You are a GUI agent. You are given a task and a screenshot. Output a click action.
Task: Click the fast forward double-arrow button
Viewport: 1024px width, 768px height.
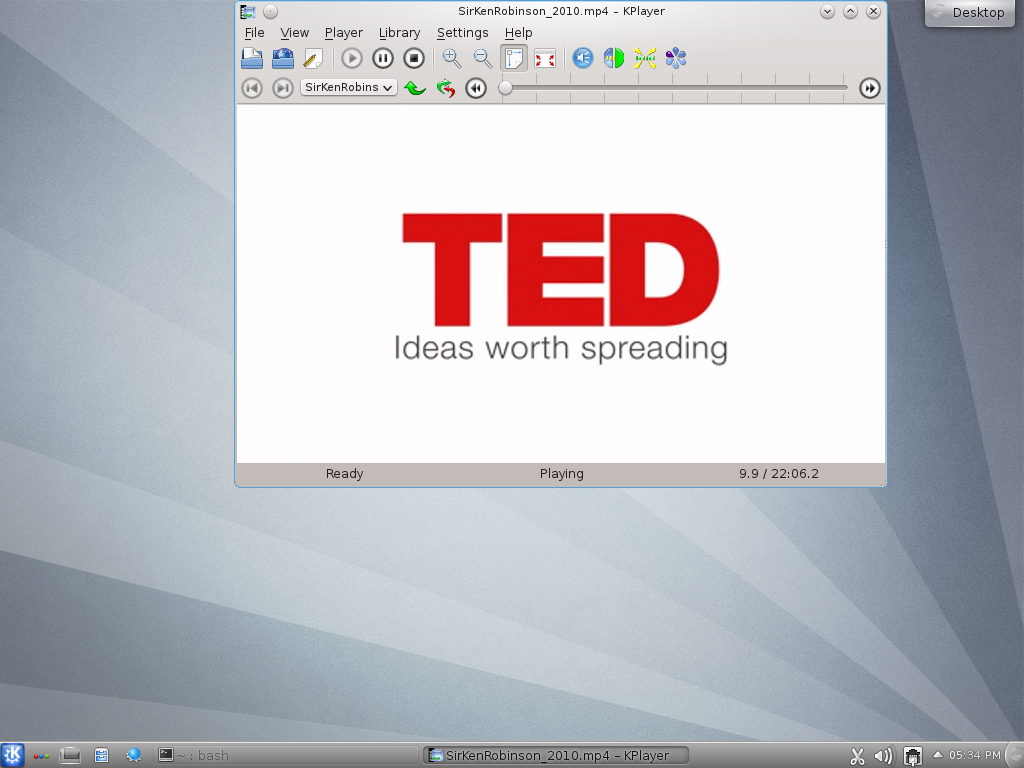869,88
